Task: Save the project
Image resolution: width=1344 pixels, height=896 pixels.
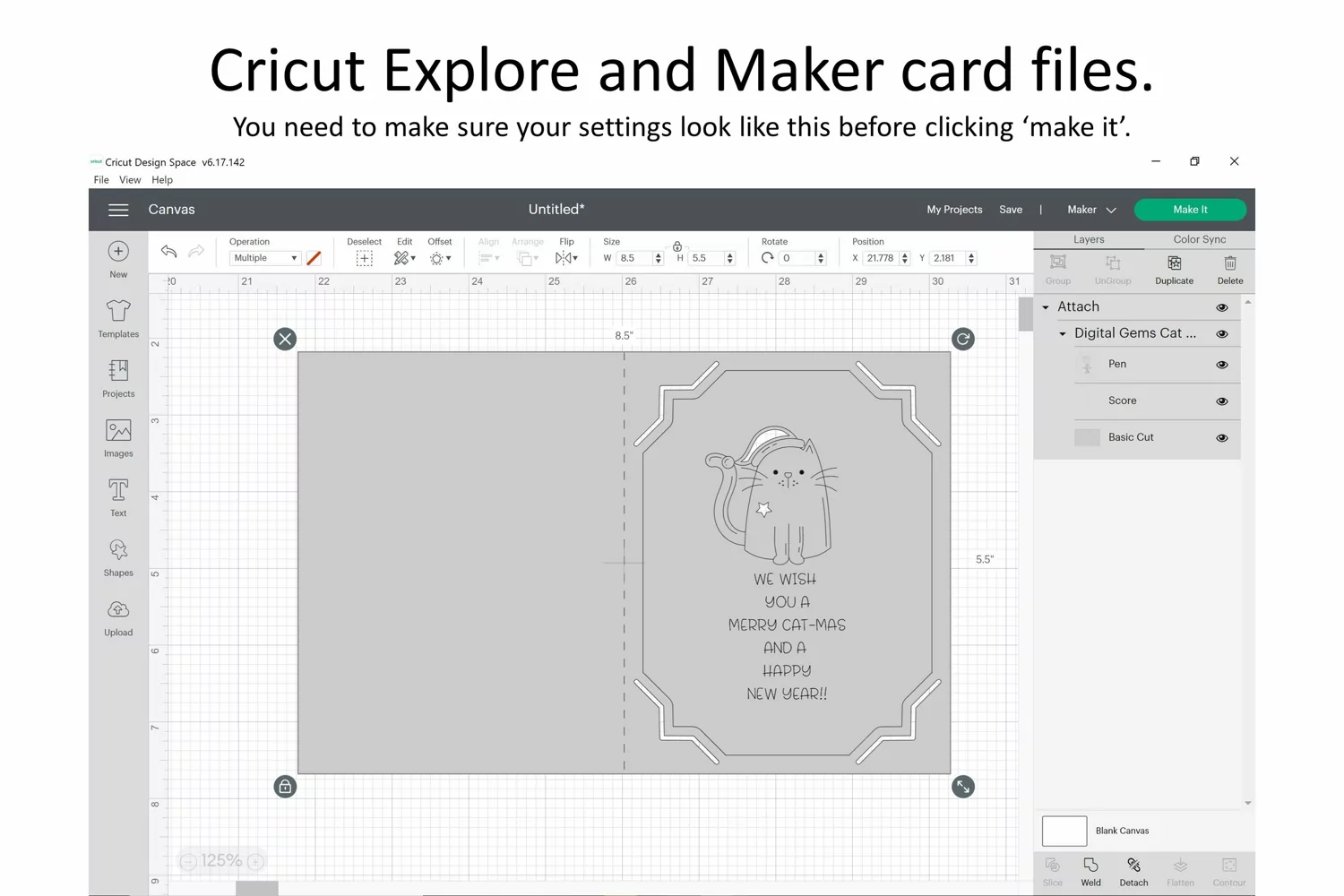Action: point(1011,210)
